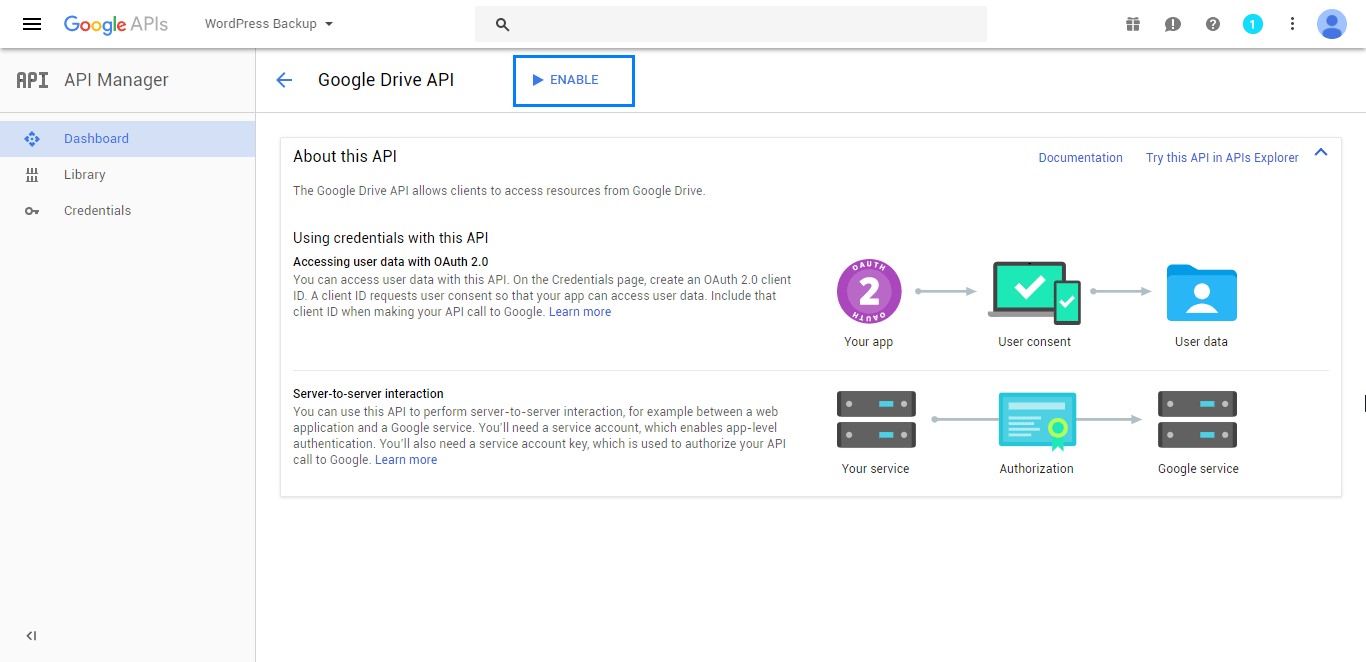Click the Dashboard sidebar icon

pos(32,139)
